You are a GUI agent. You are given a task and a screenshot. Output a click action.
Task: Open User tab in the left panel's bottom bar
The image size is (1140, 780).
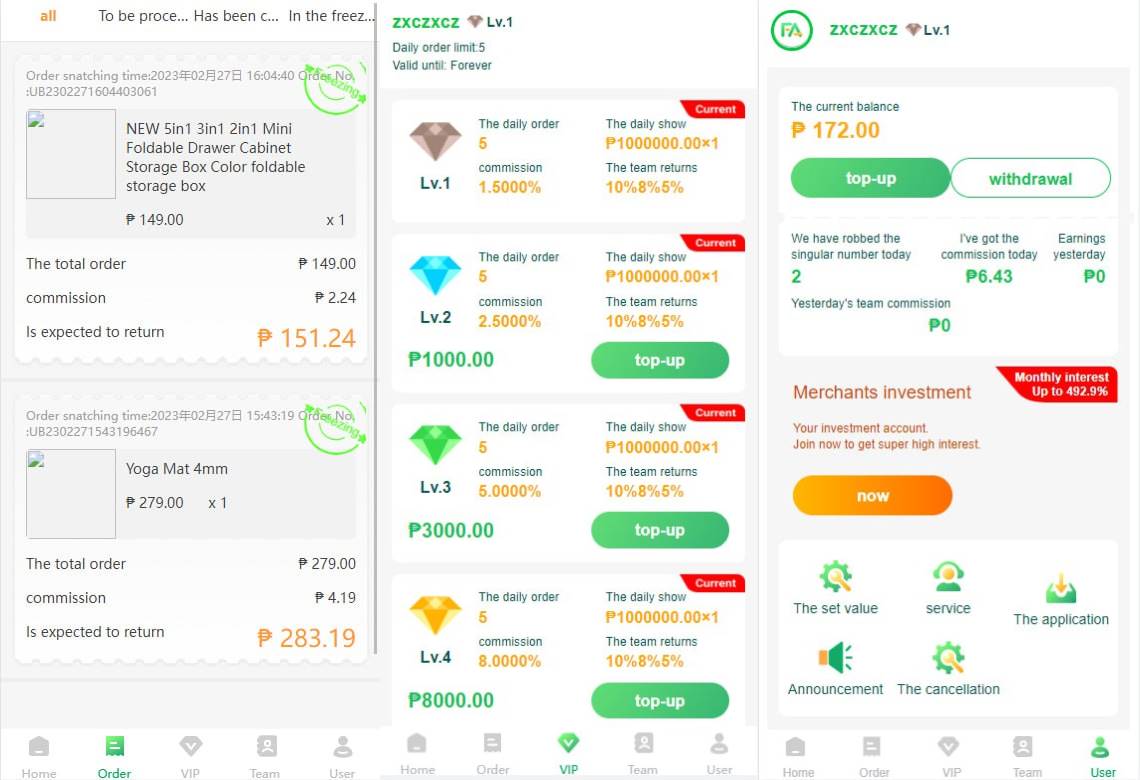[342, 757]
